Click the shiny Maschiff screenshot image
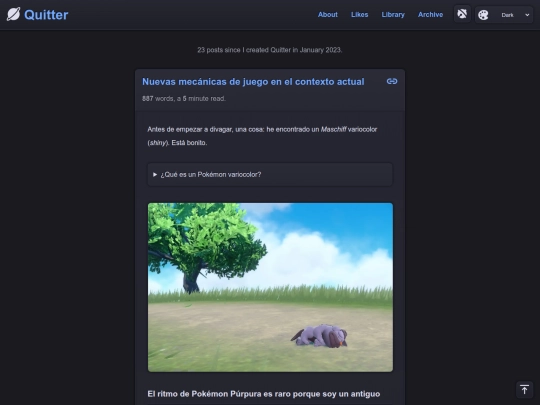Image resolution: width=540 pixels, height=405 pixels. coord(270,287)
